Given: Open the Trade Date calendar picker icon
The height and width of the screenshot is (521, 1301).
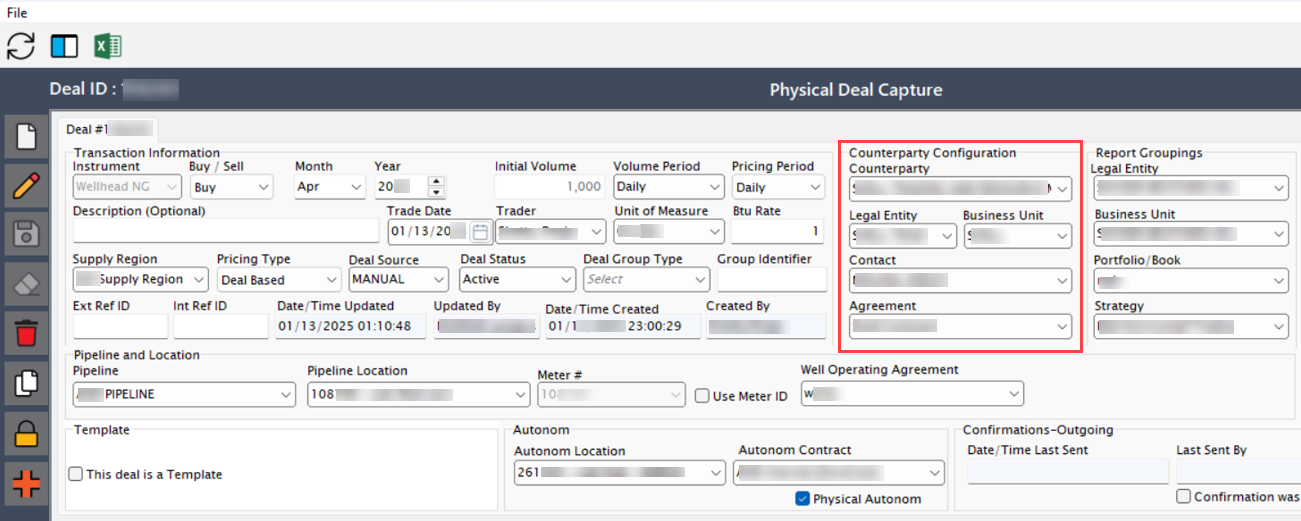Looking at the screenshot, I should (479, 232).
